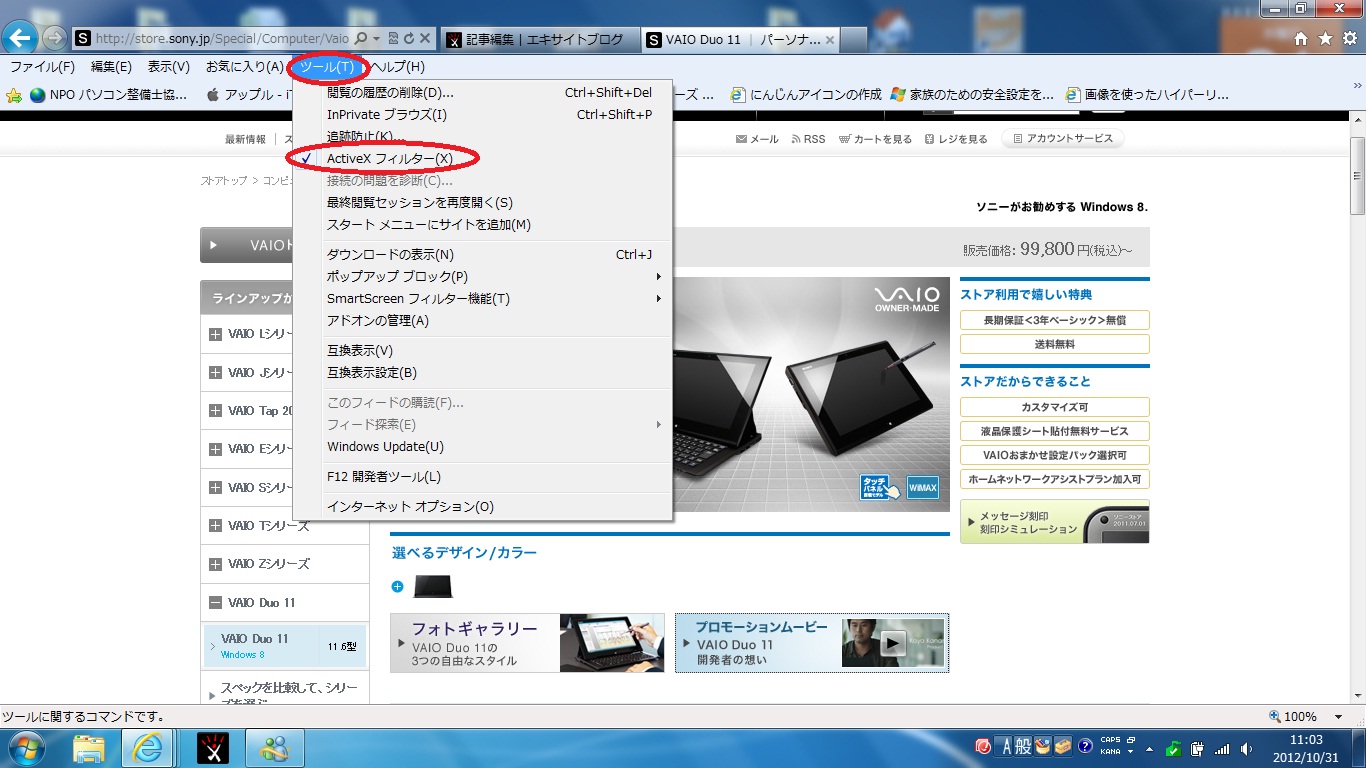This screenshot has height=768, width=1366.
Task: Select 閲覧の履歴の削除(D) menu item
Action: tap(483, 92)
